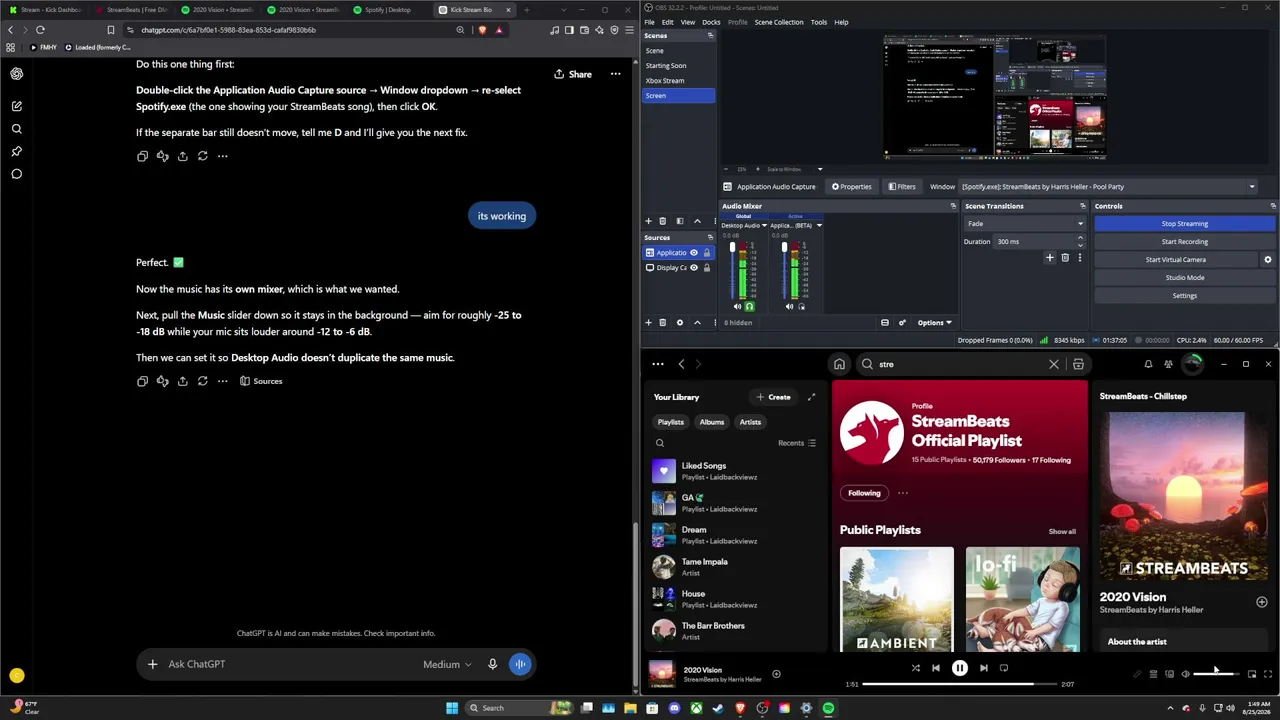
Task: Lock the Display Capture source in OBS
Action: coord(706,268)
